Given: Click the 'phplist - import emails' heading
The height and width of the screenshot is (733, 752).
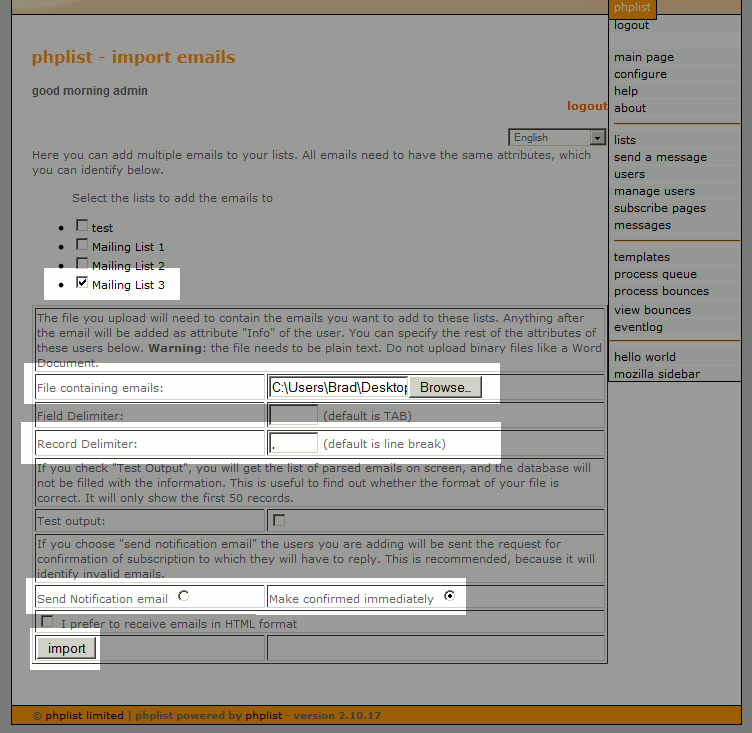Looking at the screenshot, I should pos(133,57).
